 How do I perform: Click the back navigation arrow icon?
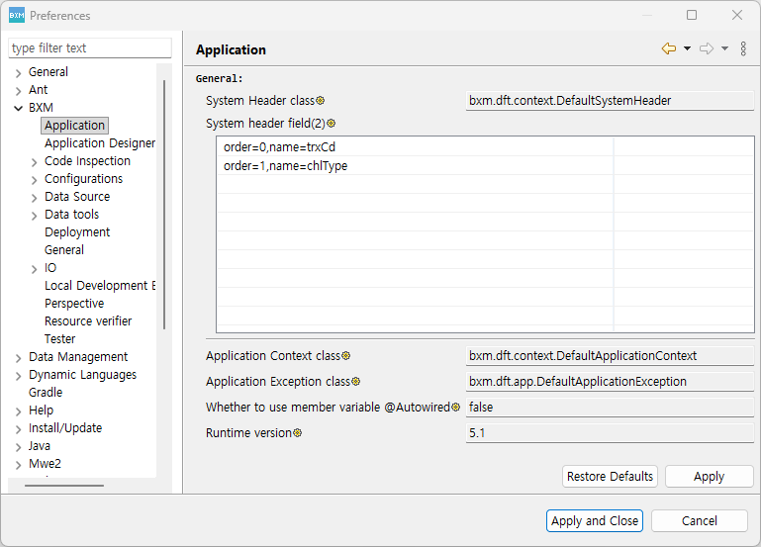click(x=669, y=49)
